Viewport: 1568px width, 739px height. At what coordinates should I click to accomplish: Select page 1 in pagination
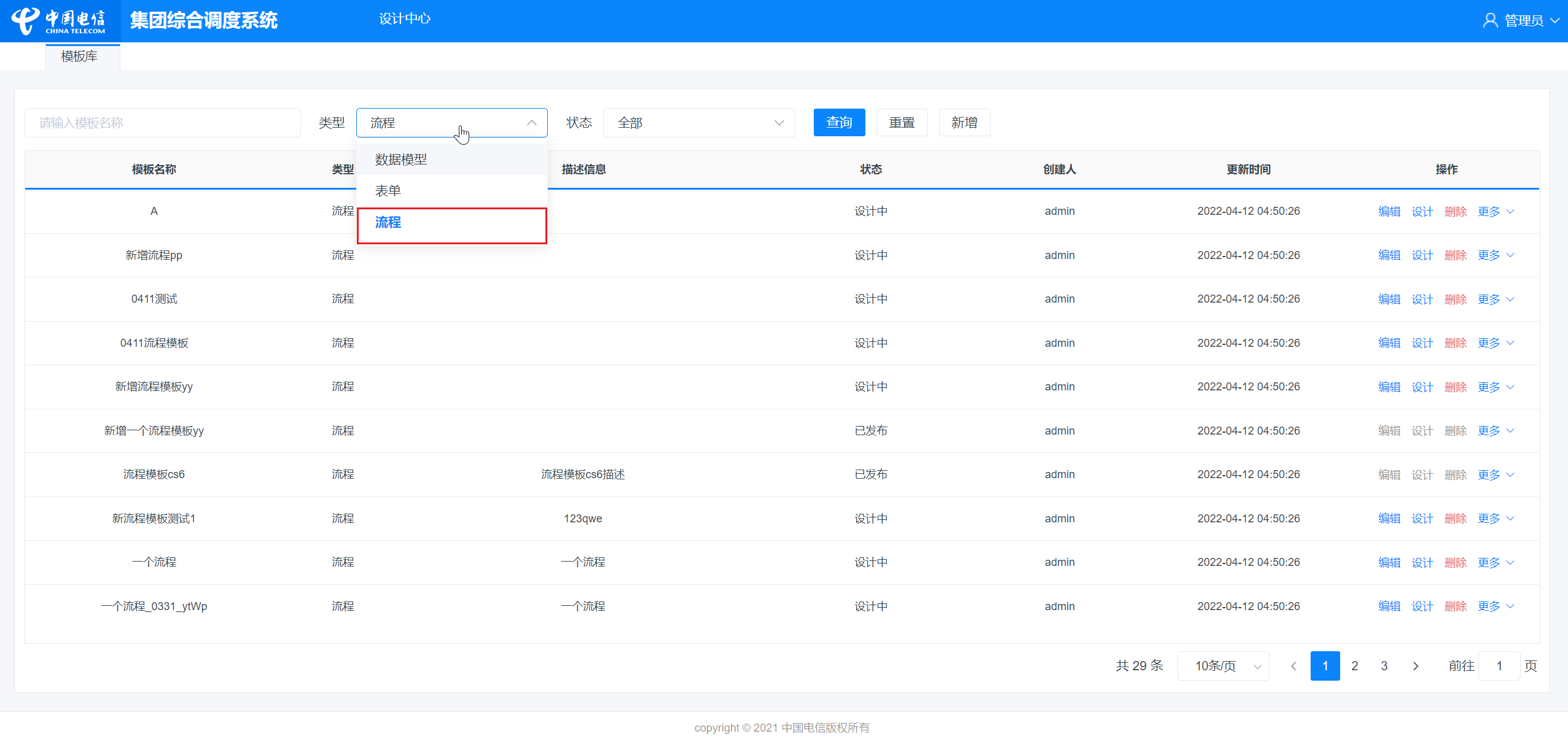1325,666
